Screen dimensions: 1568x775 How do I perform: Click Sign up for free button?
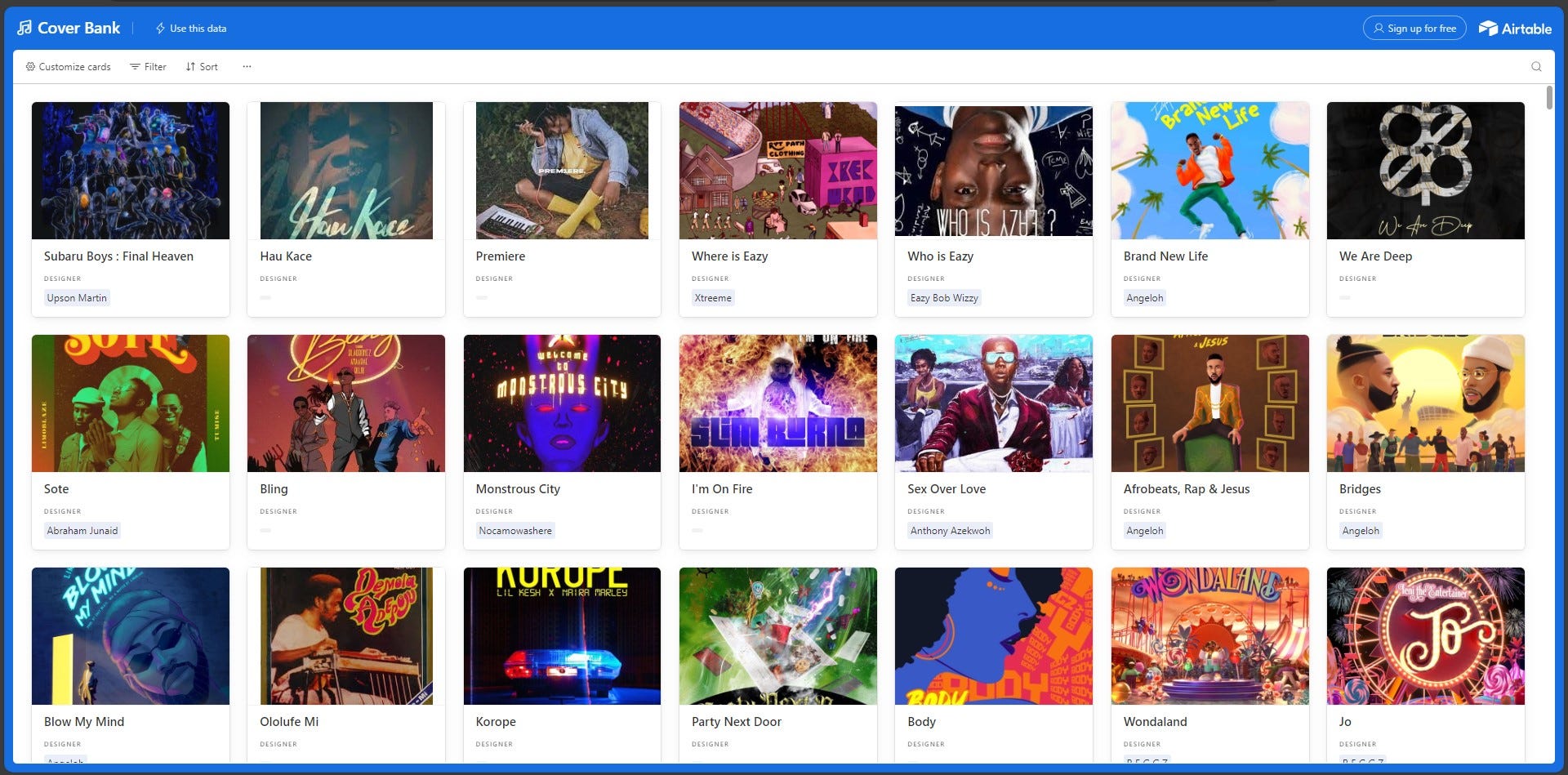[x=1414, y=28]
